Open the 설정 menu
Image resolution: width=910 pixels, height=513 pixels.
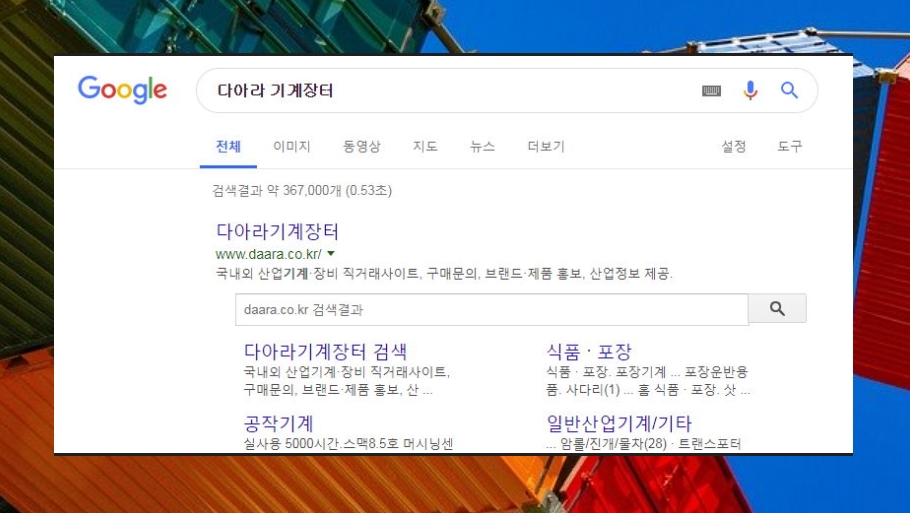(734, 146)
